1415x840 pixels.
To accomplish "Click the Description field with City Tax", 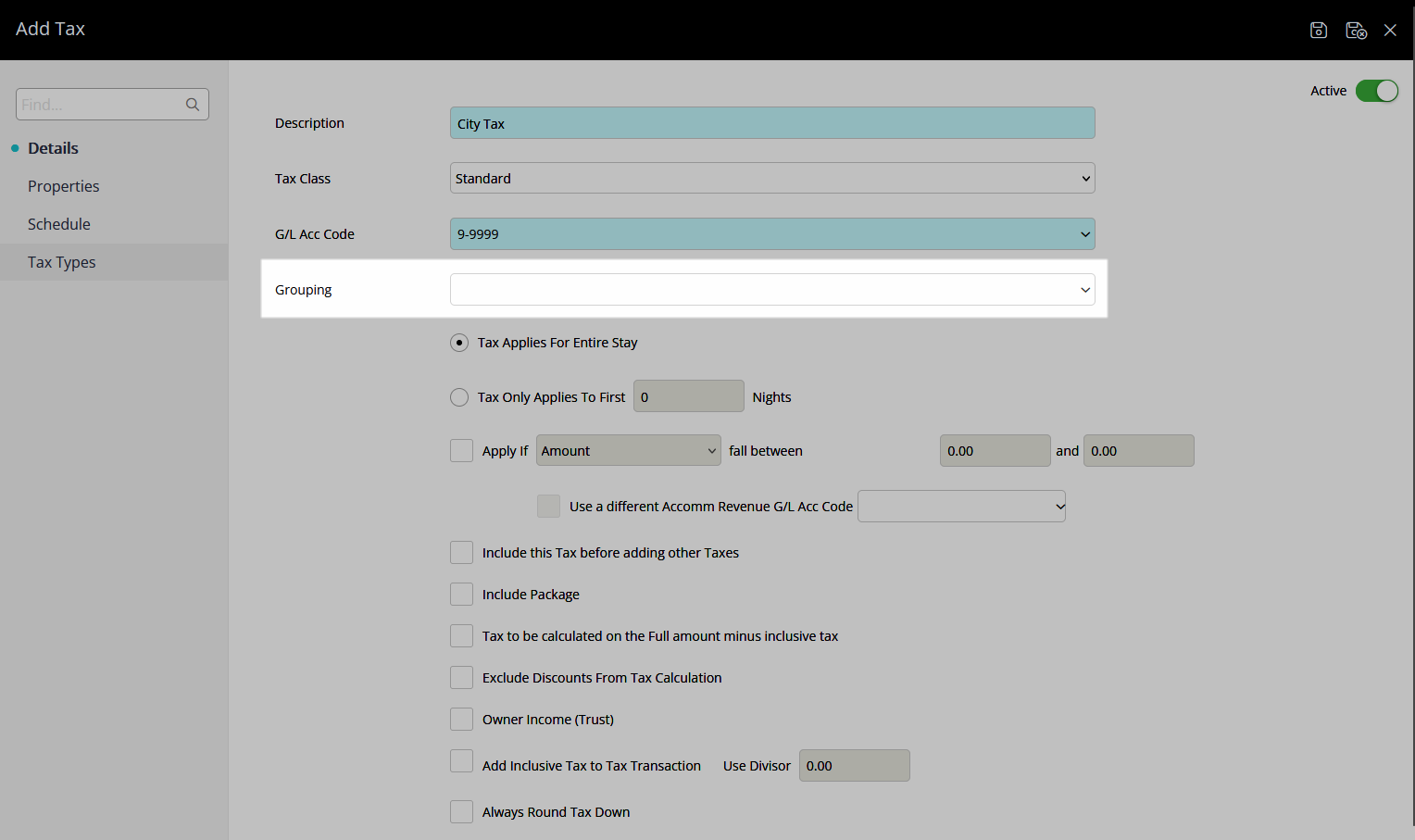I will pos(772,122).
